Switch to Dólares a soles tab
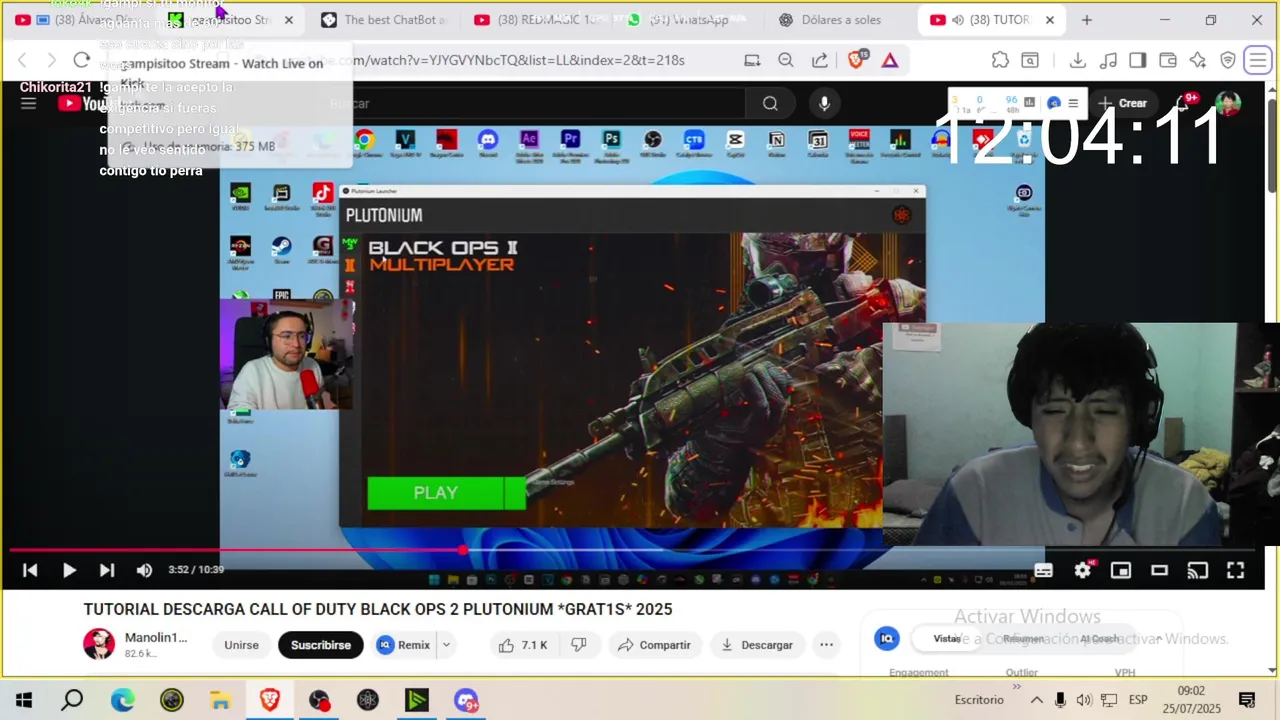Viewport: 1280px width, 720px height. pyautogui.click(x=841, y=20)
